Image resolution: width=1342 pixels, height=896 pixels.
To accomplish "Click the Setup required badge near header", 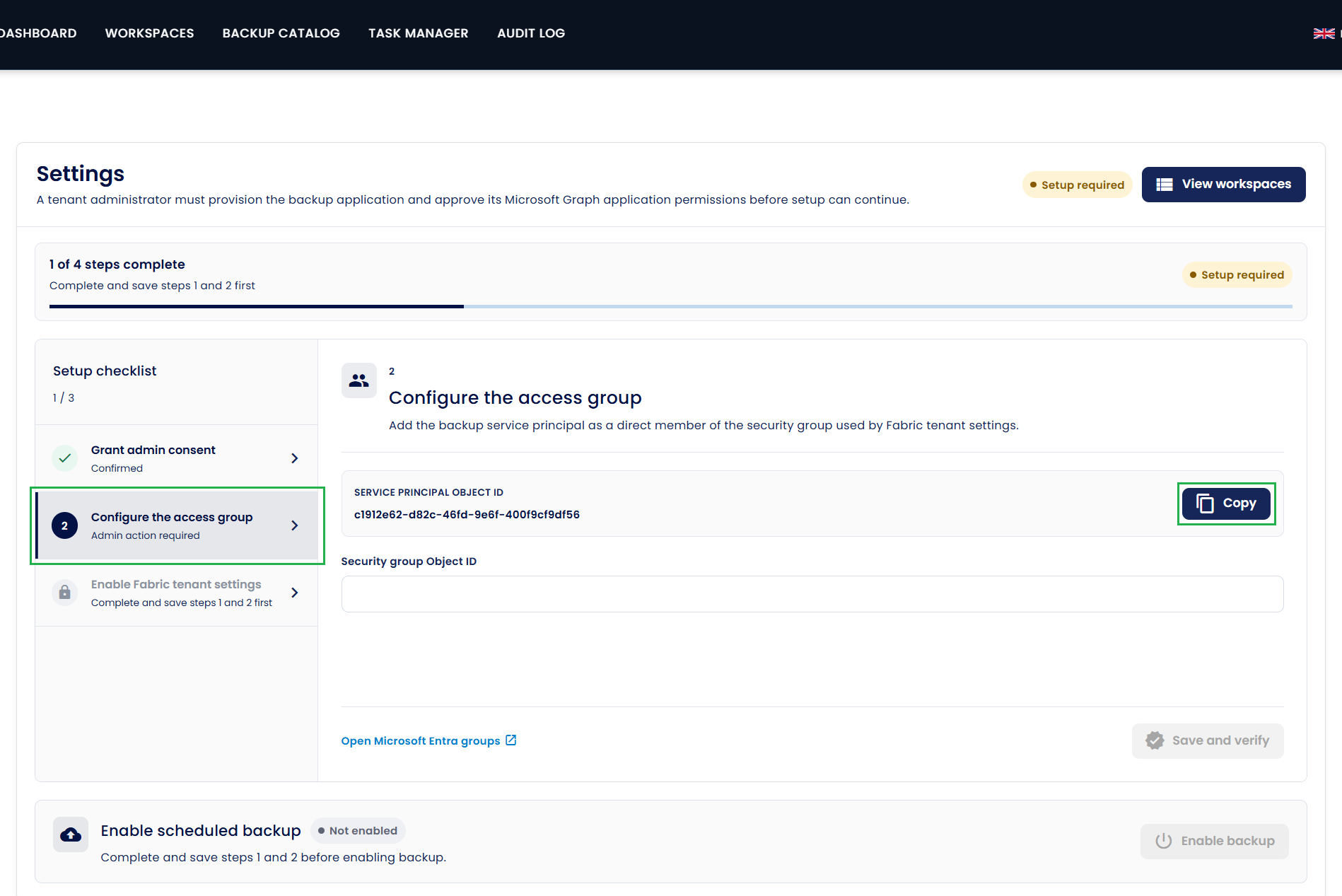I will coord(1077,185).
